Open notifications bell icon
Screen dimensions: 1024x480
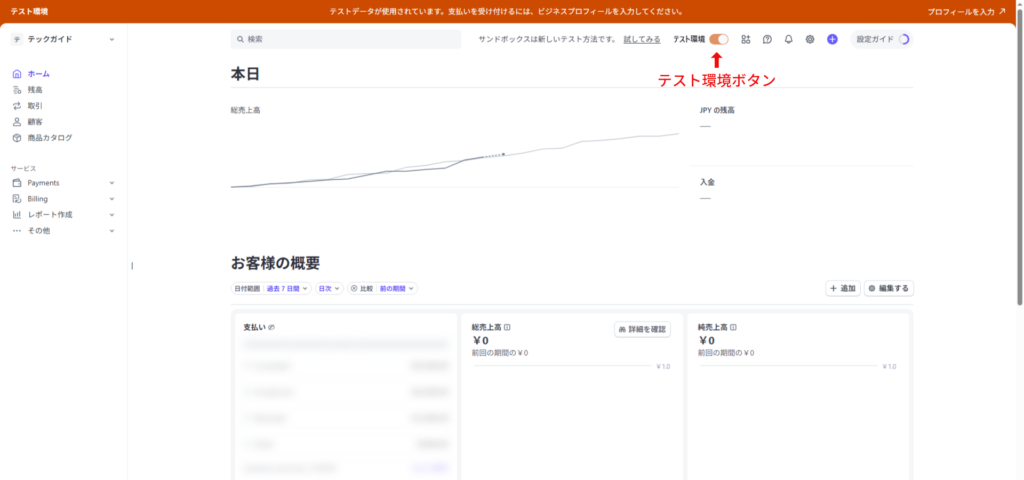pyautogui.click(x=788, y=39)
